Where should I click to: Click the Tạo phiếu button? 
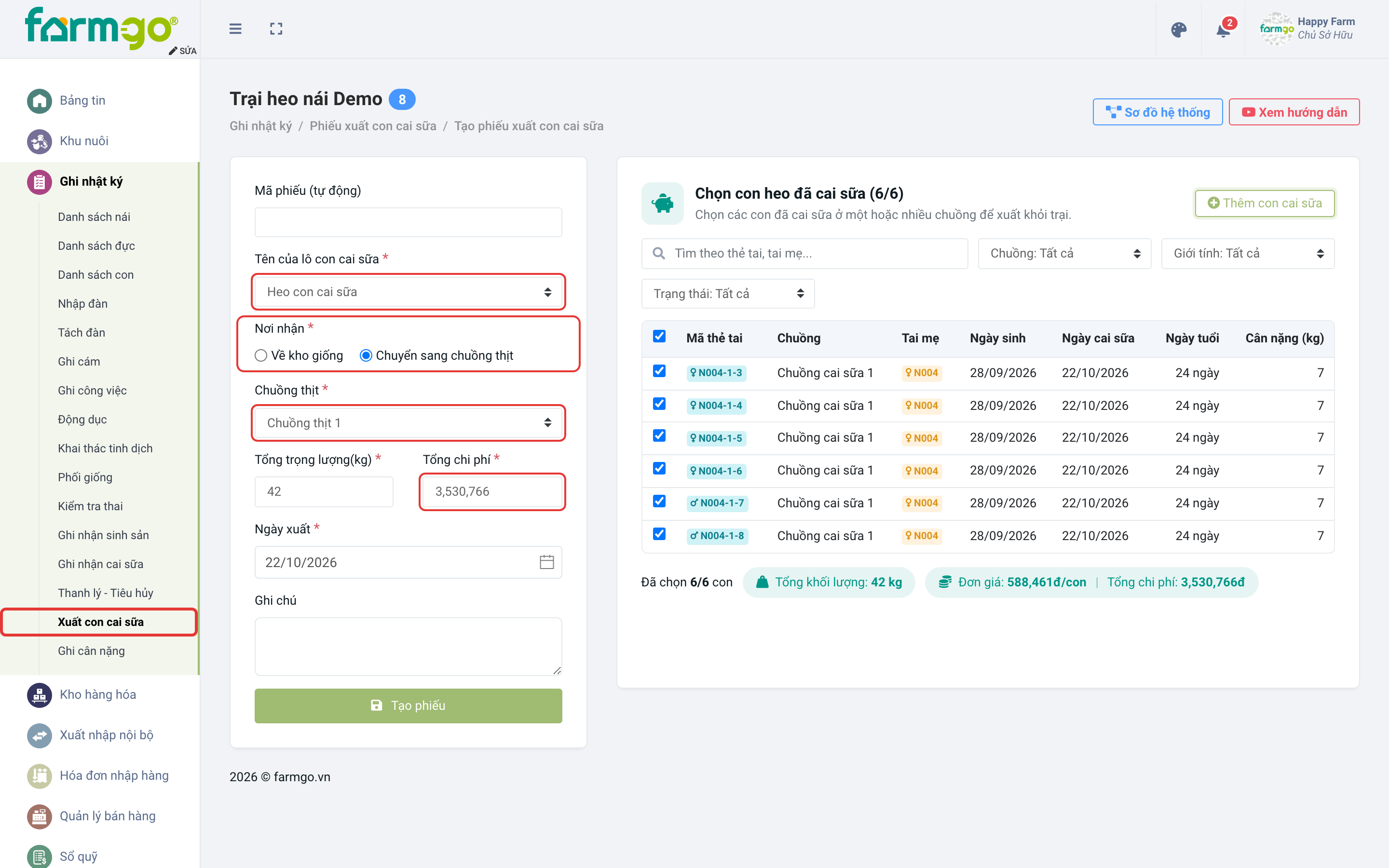pyautogui.click(x=408, y=705)
